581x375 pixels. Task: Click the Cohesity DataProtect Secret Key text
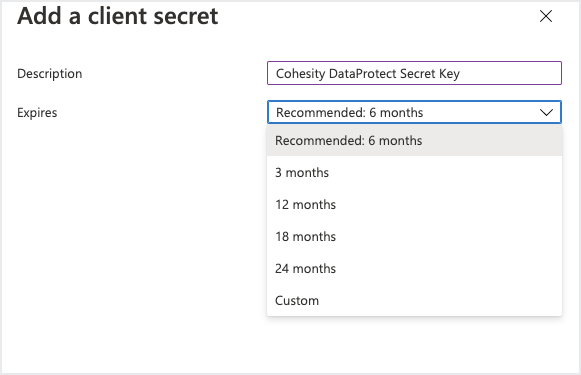coord(368,74)
